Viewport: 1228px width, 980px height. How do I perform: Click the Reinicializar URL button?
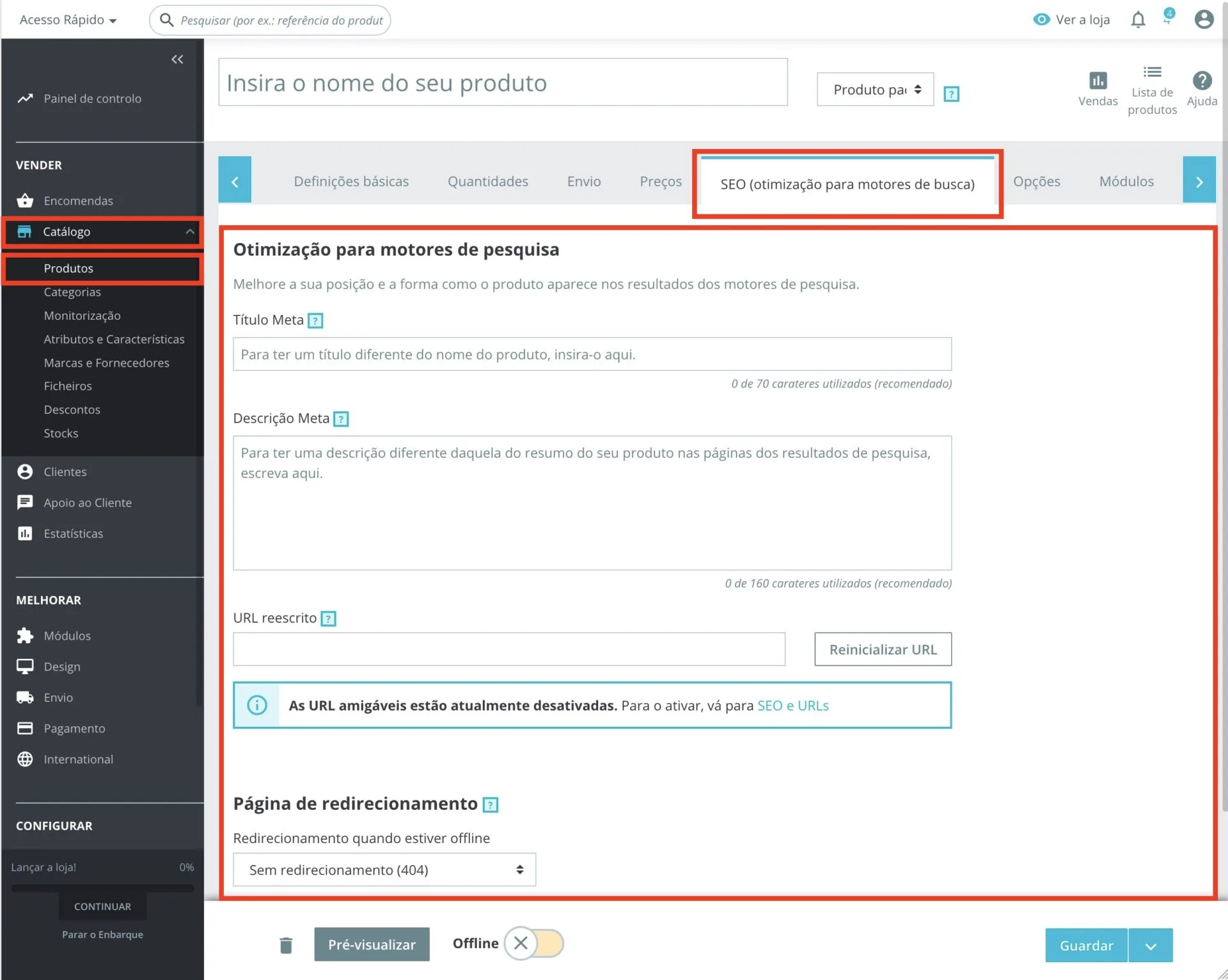882,649
